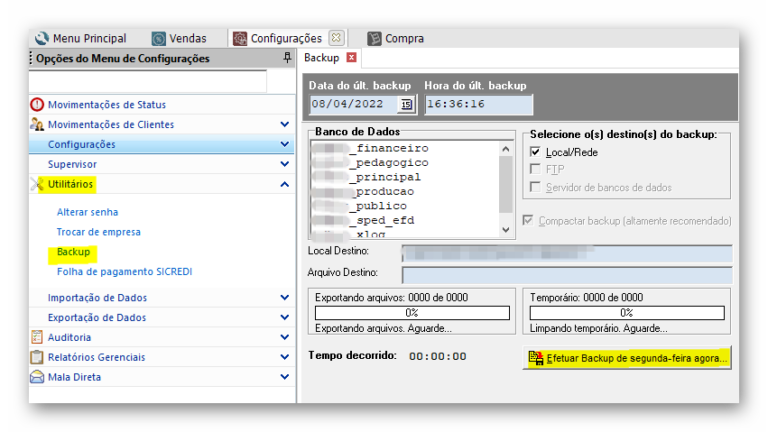This screenshot has width=768, height=432.
Task: Switch to the Vendas tab
Action: (x=179, y=38)
